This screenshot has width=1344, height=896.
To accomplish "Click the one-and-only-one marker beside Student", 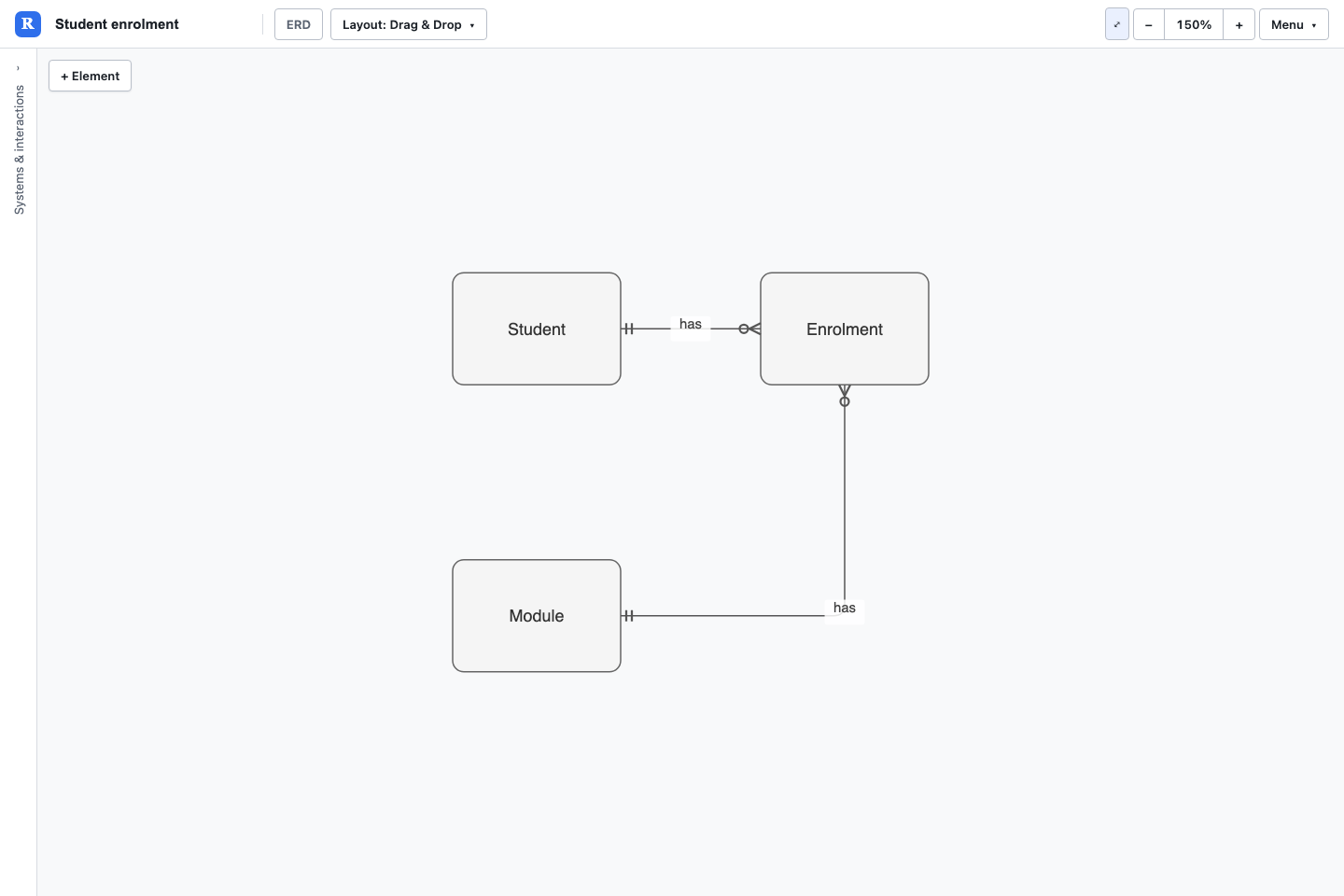I will 628,329.
